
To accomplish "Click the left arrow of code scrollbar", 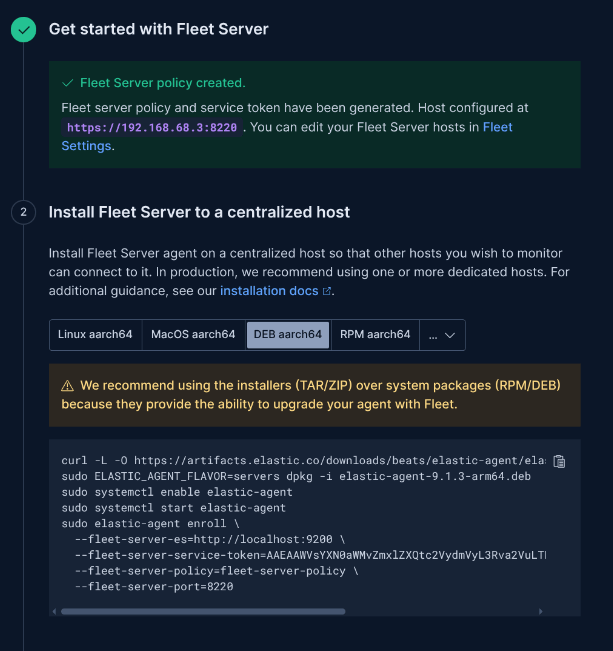I will 54,611.
